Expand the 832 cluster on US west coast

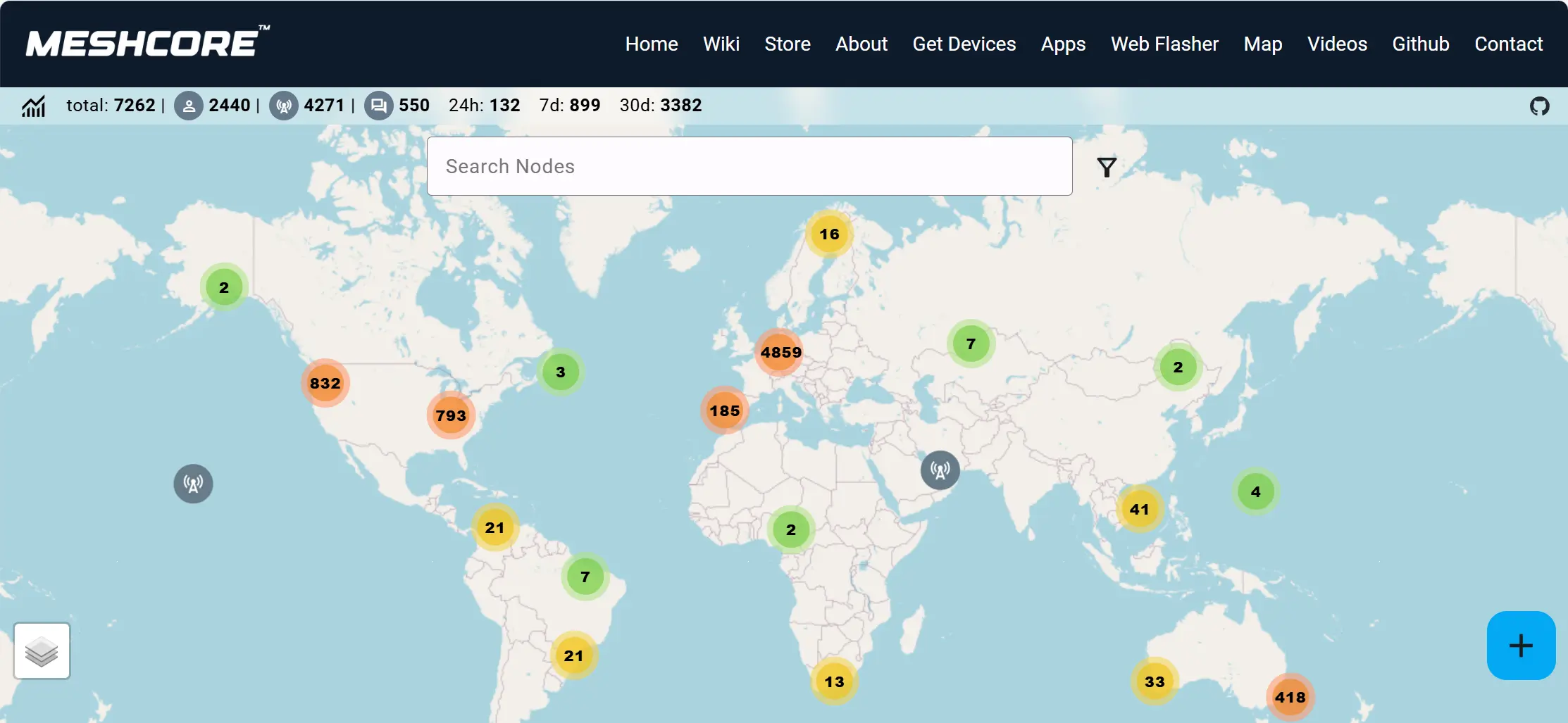coord(325,383)
